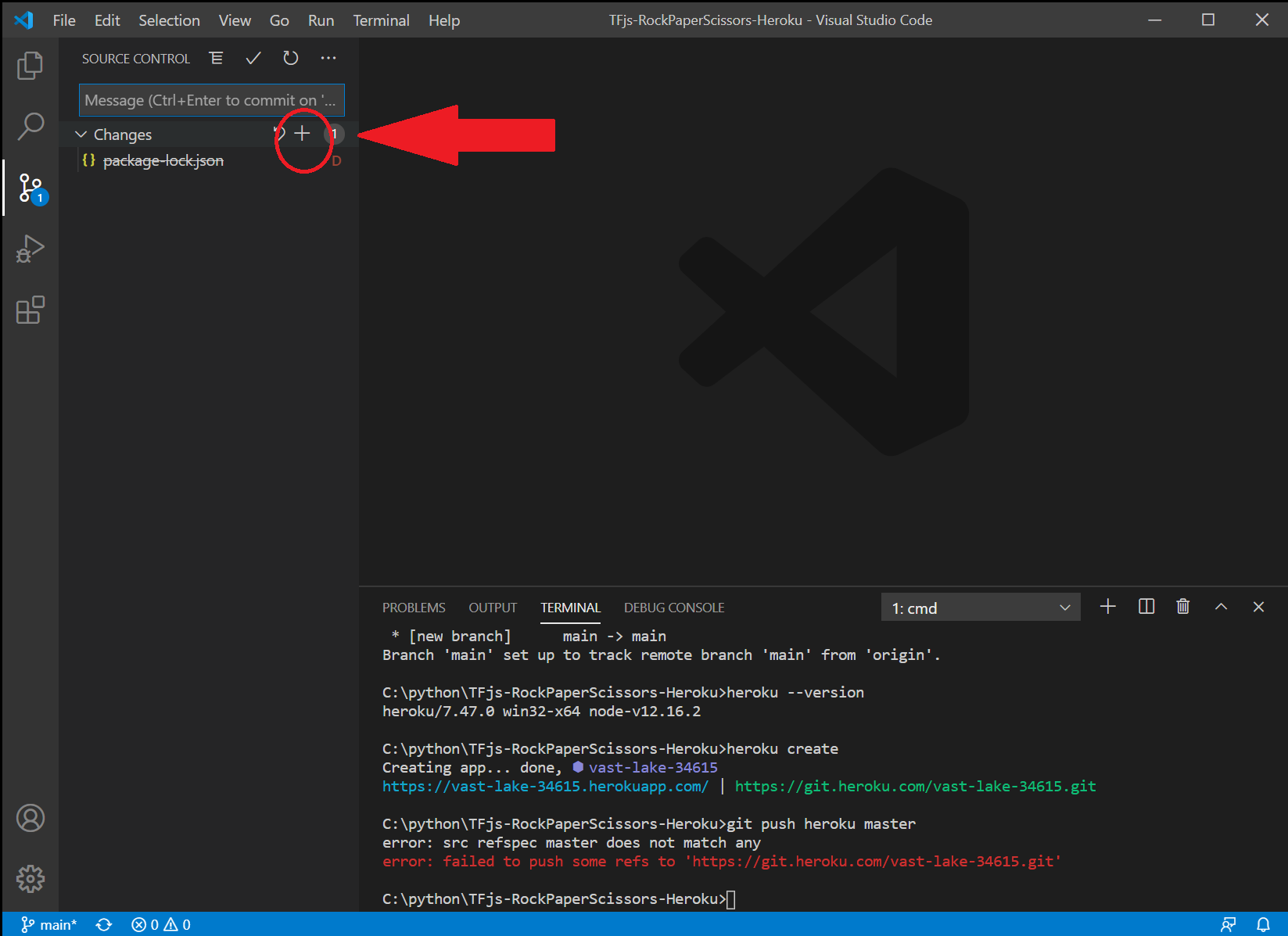Click the 'D' deleted status of package-lock.json
This screenshot has height=936, width=1288.
(337, 161)
